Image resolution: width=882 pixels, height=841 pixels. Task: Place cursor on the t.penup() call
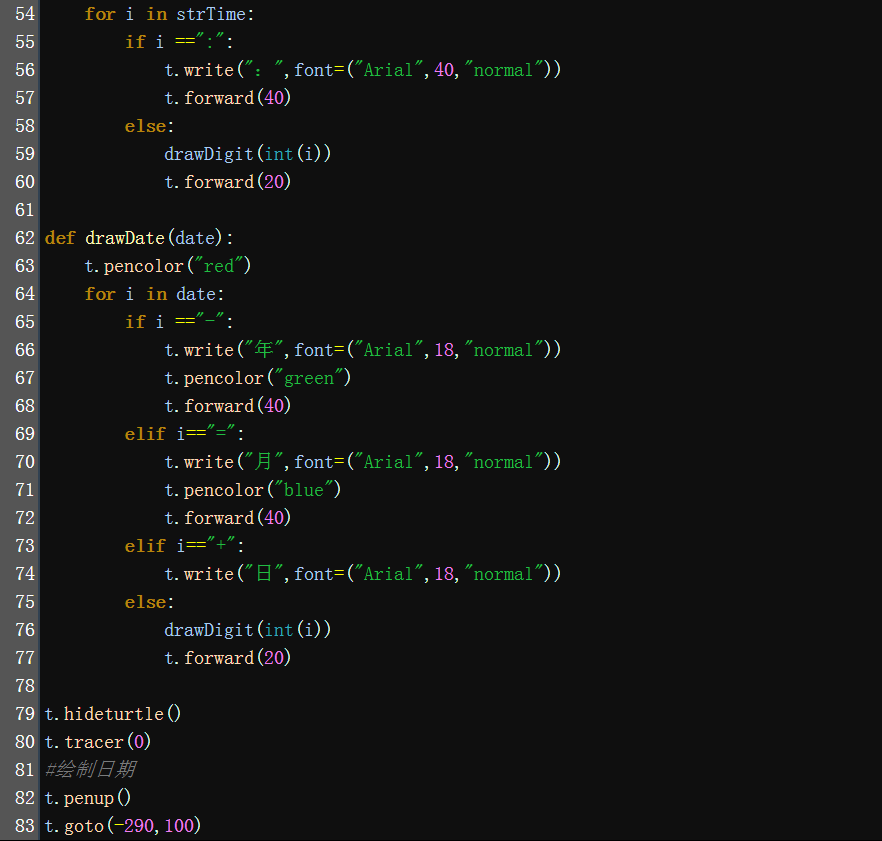[x=88, y=798]
